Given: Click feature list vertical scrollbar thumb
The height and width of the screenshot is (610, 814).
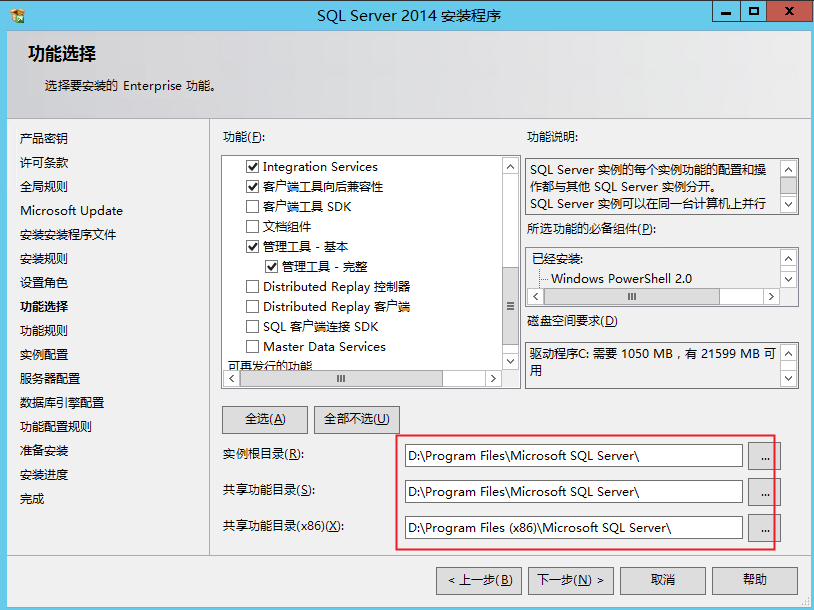Looking at the screenshot, I should coord(510,306).
